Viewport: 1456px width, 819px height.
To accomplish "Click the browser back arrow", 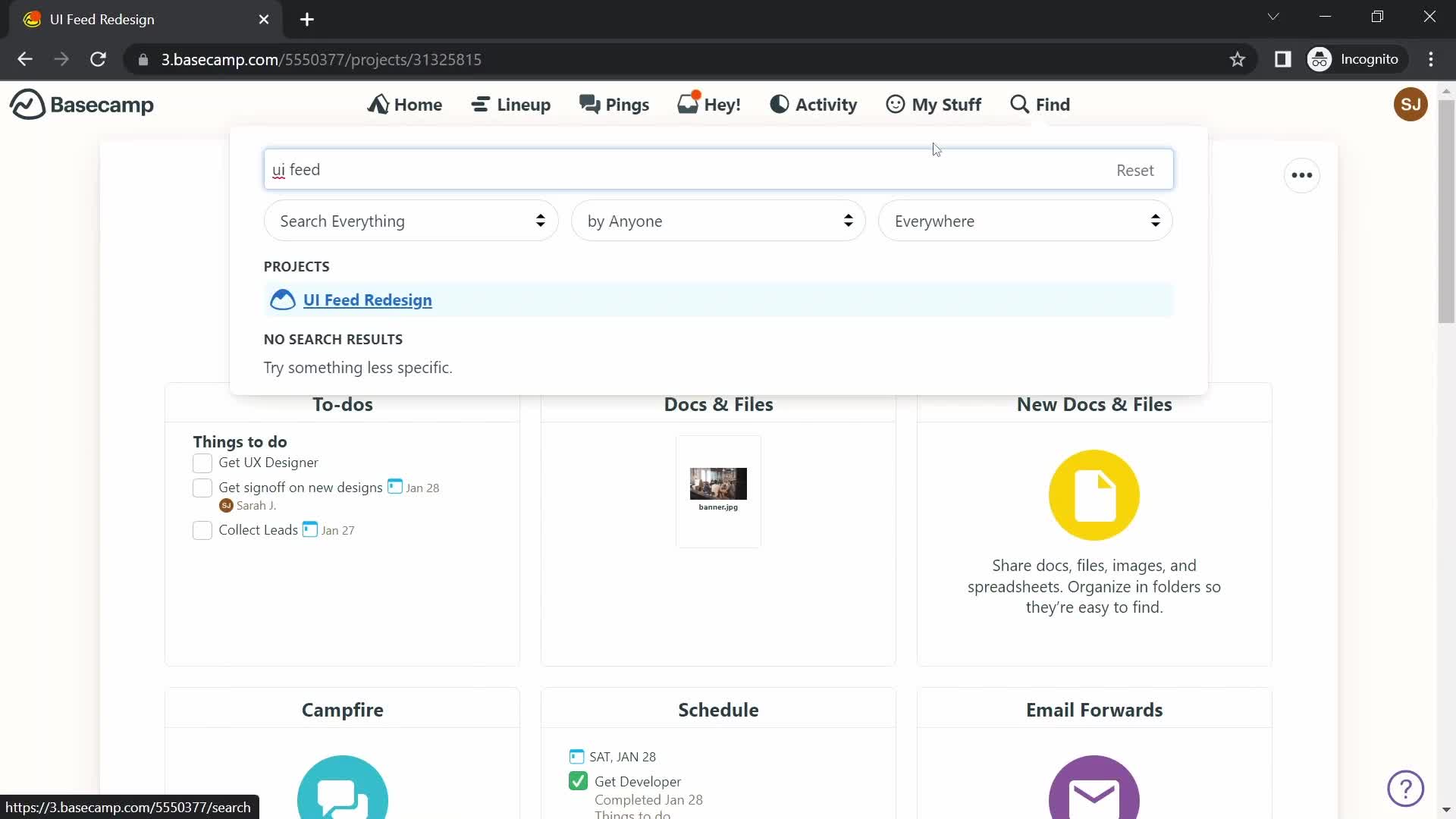I will pos(25,59).
